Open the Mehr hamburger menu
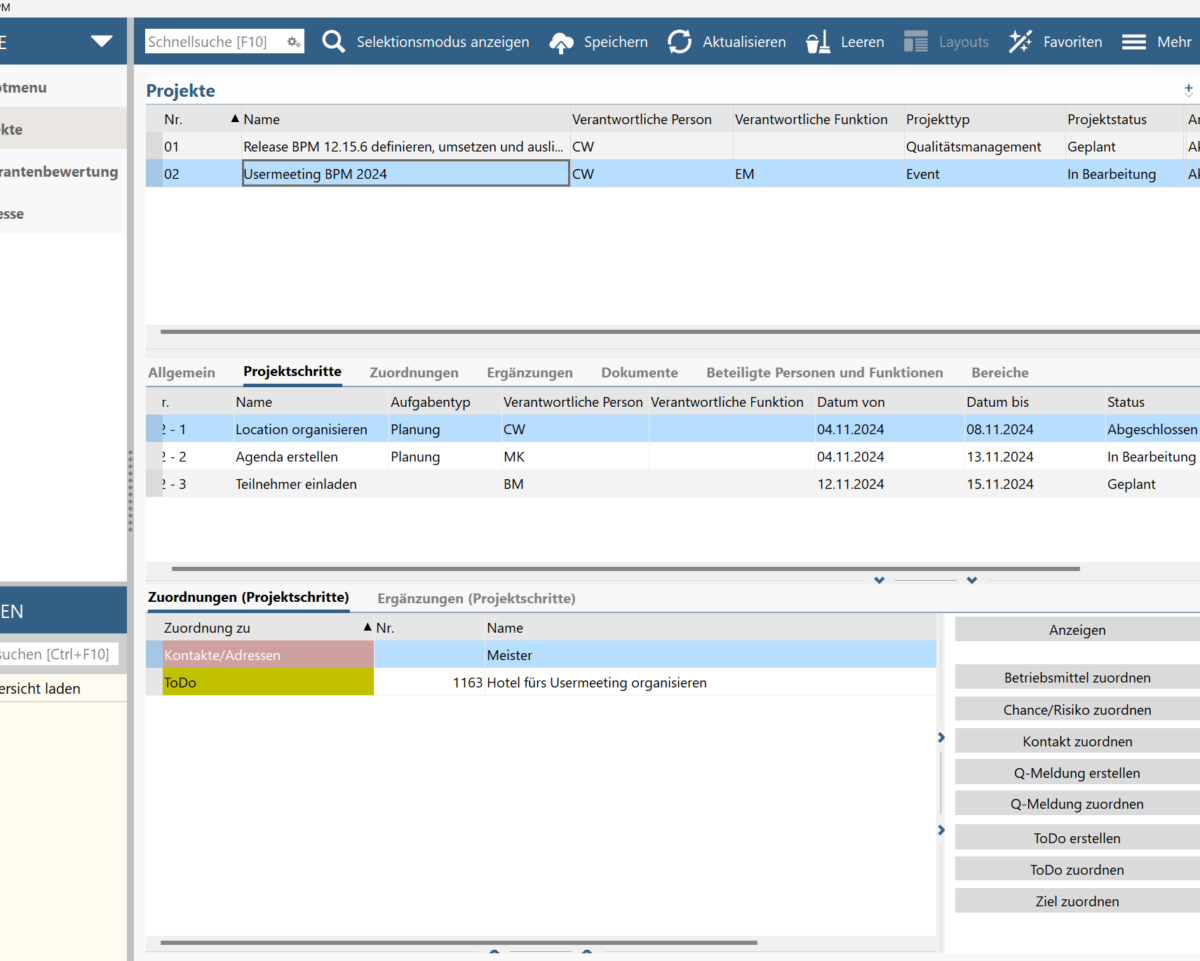 [x=1156, y=42]
